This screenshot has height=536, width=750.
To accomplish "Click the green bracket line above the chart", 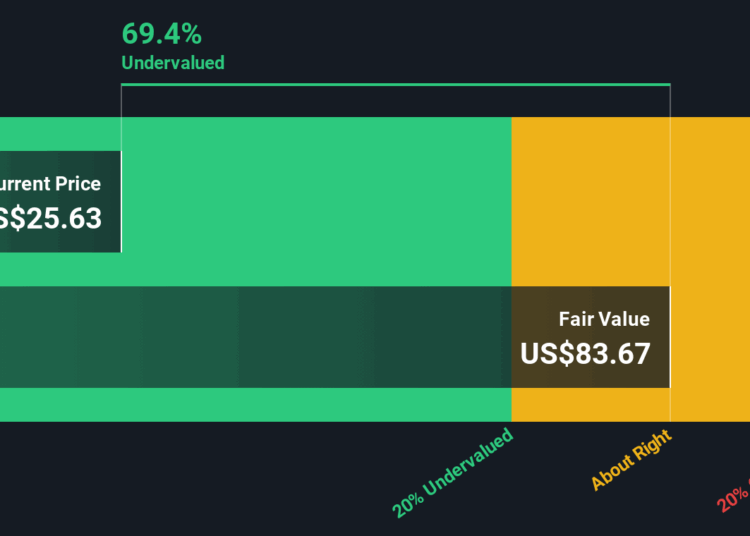I will pos(396,85).
